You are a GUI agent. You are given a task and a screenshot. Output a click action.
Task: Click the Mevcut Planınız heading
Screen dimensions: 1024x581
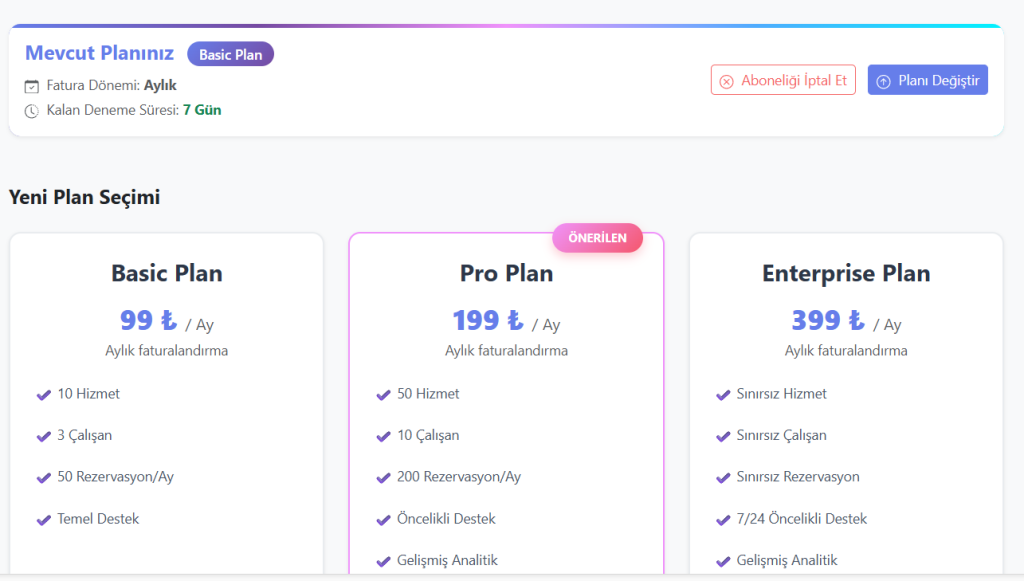(x=99, y=53)
